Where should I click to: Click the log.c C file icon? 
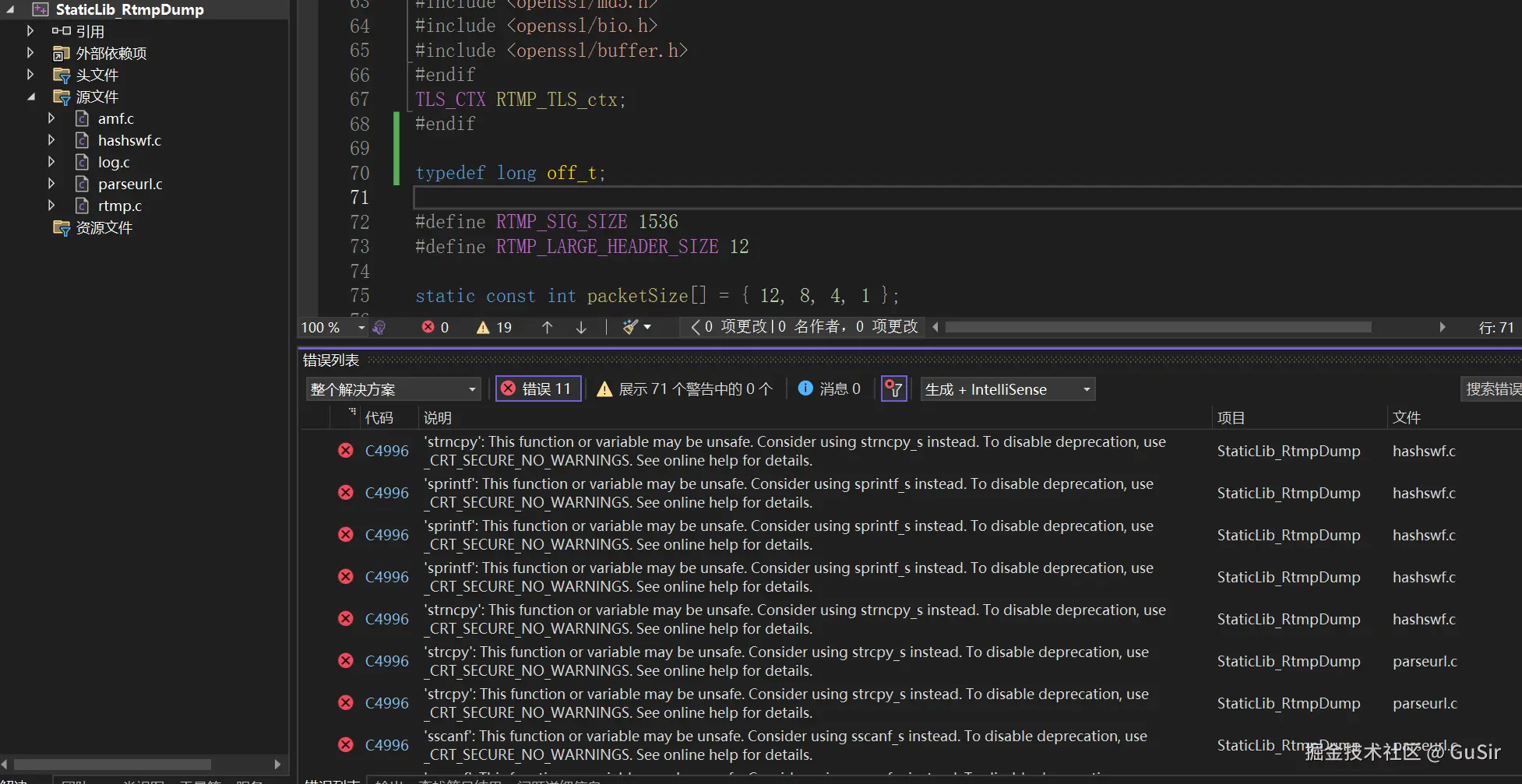pos(82,162)
